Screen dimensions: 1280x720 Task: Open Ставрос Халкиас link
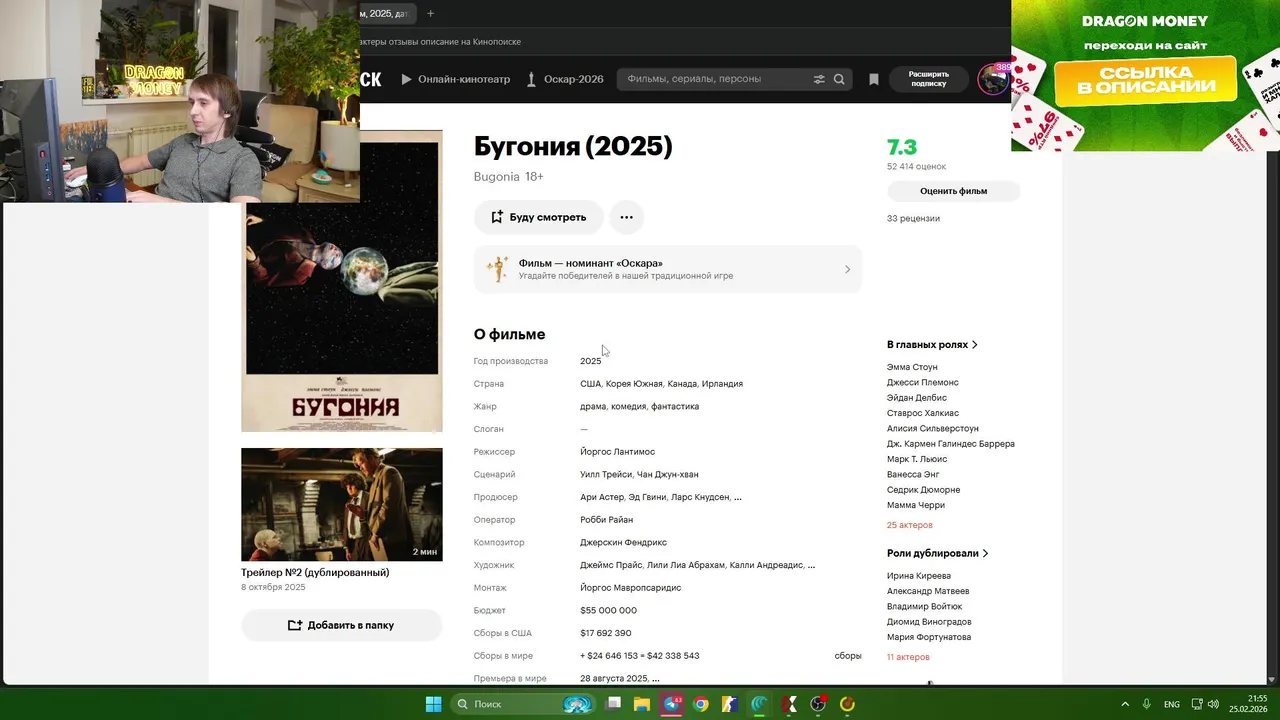[x=922, y=413]
